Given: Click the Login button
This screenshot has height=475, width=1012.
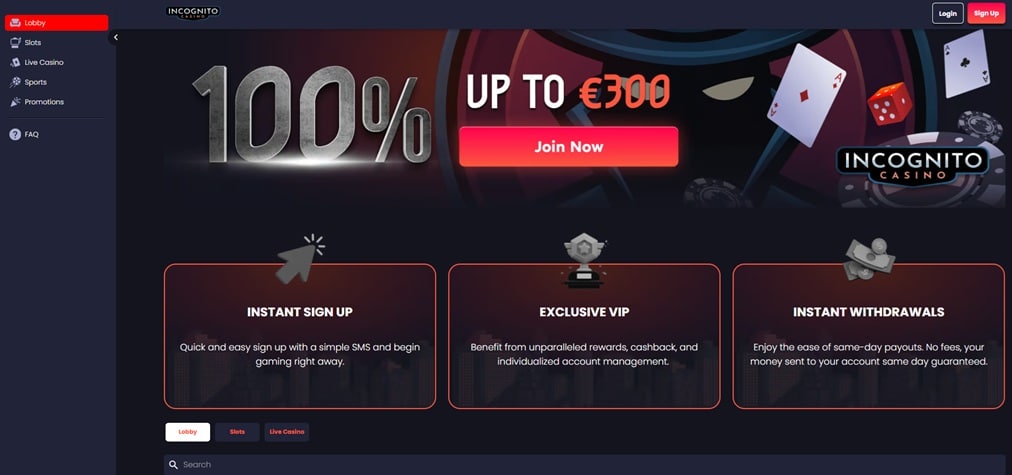Looking at the screenshot, I should [947, 14].
